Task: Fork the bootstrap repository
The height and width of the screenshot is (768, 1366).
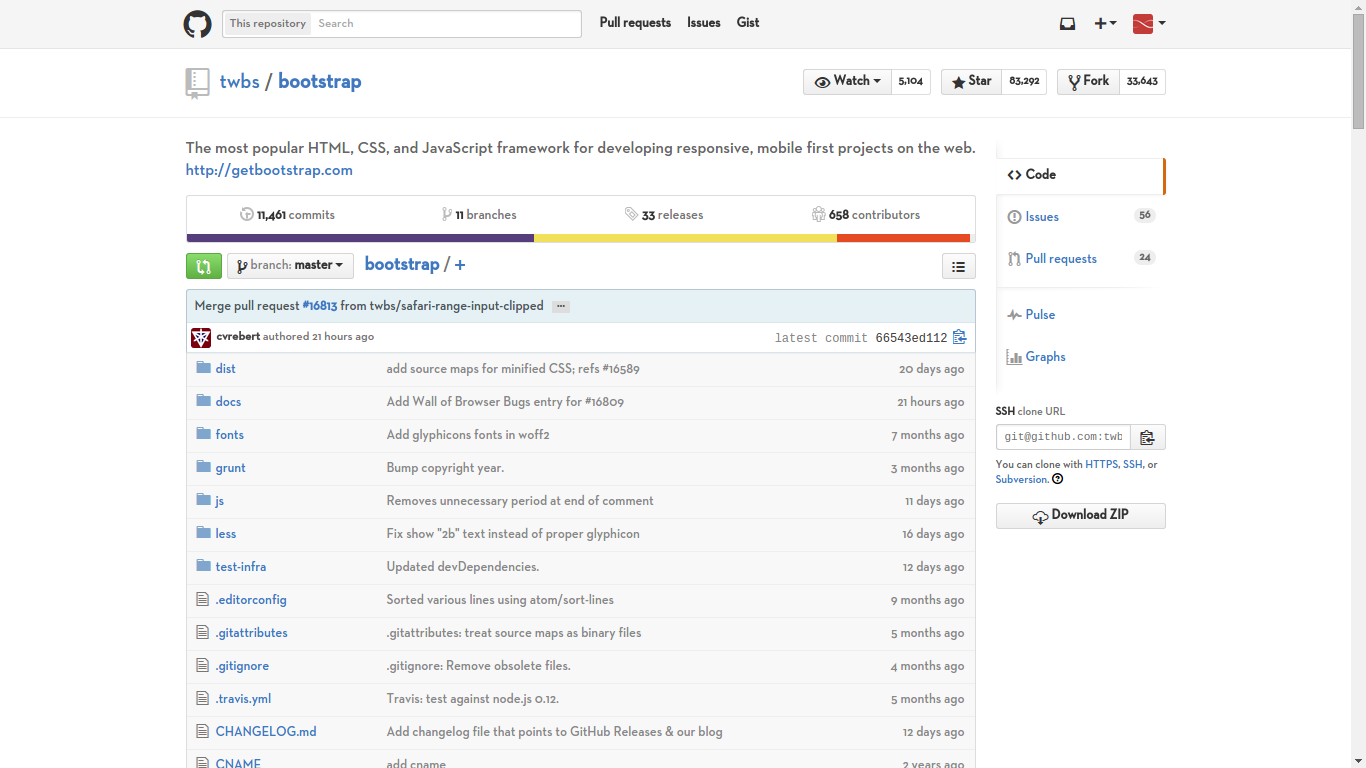Action: pyautogui.click(x=1088, y=82)
